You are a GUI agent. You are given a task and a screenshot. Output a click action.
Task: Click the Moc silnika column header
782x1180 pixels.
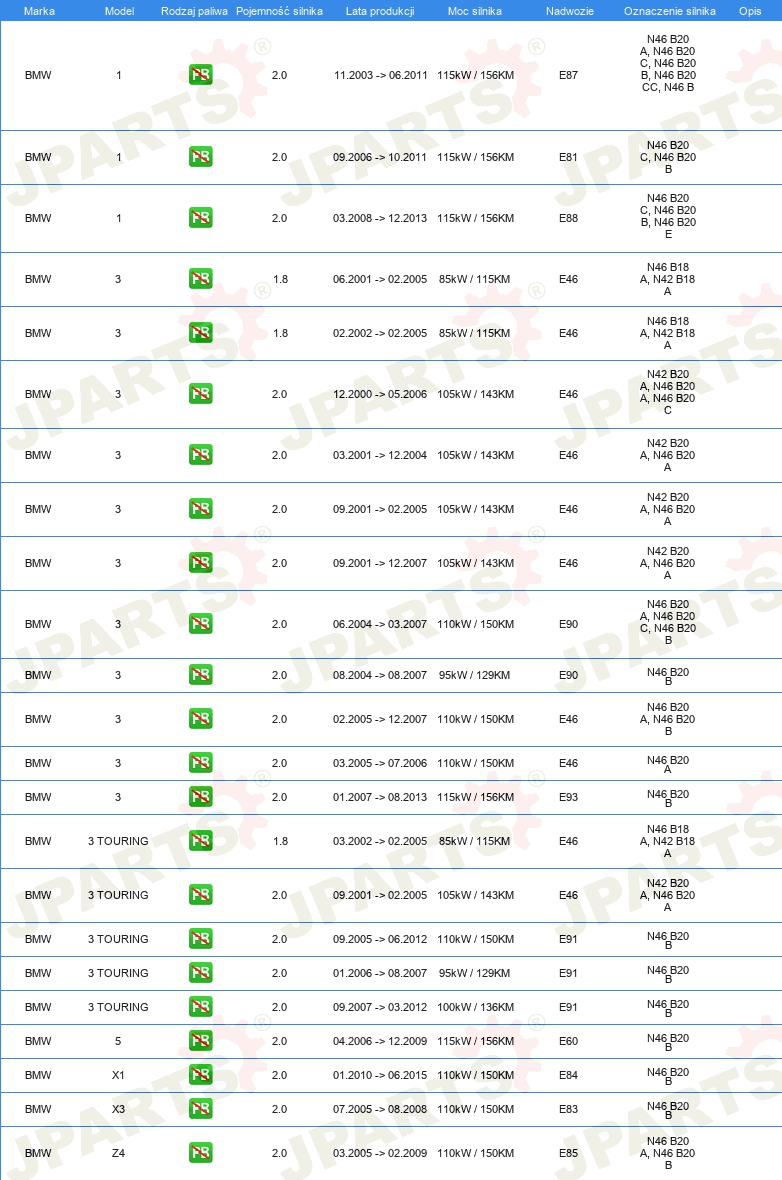pos(475,11)
